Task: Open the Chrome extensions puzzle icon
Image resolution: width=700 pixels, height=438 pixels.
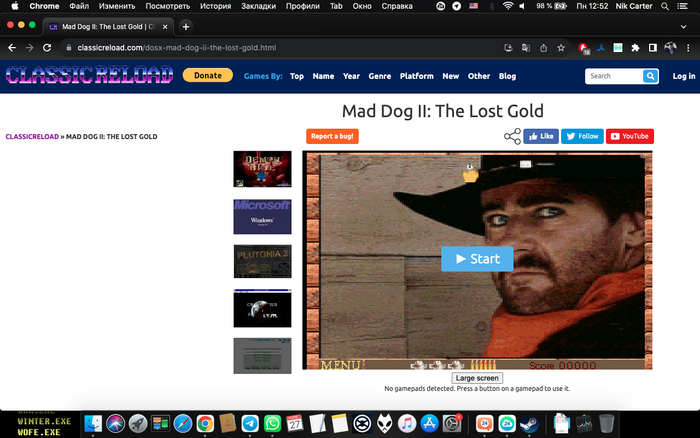Action: click(x=635, y=48)
